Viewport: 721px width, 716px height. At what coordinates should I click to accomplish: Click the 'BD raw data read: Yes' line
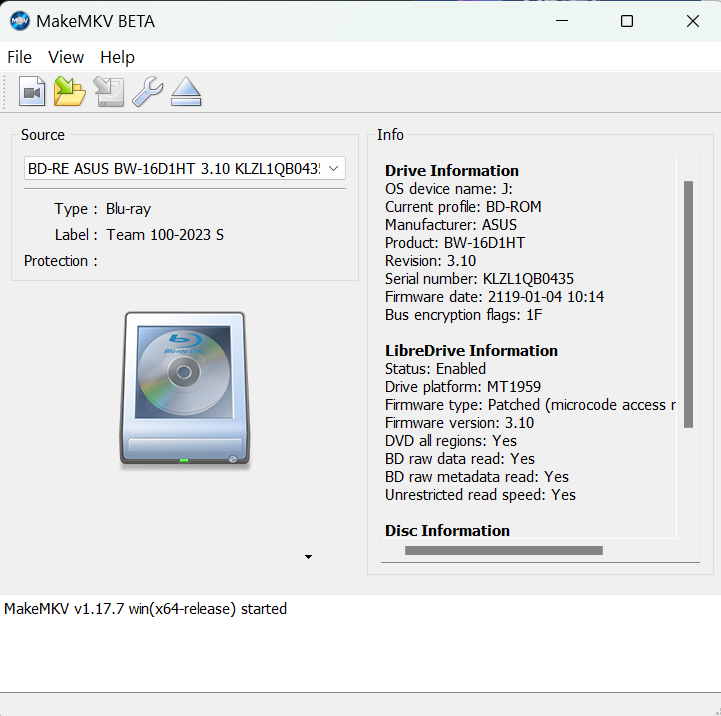pyautogui.click(x=459, y=459)
